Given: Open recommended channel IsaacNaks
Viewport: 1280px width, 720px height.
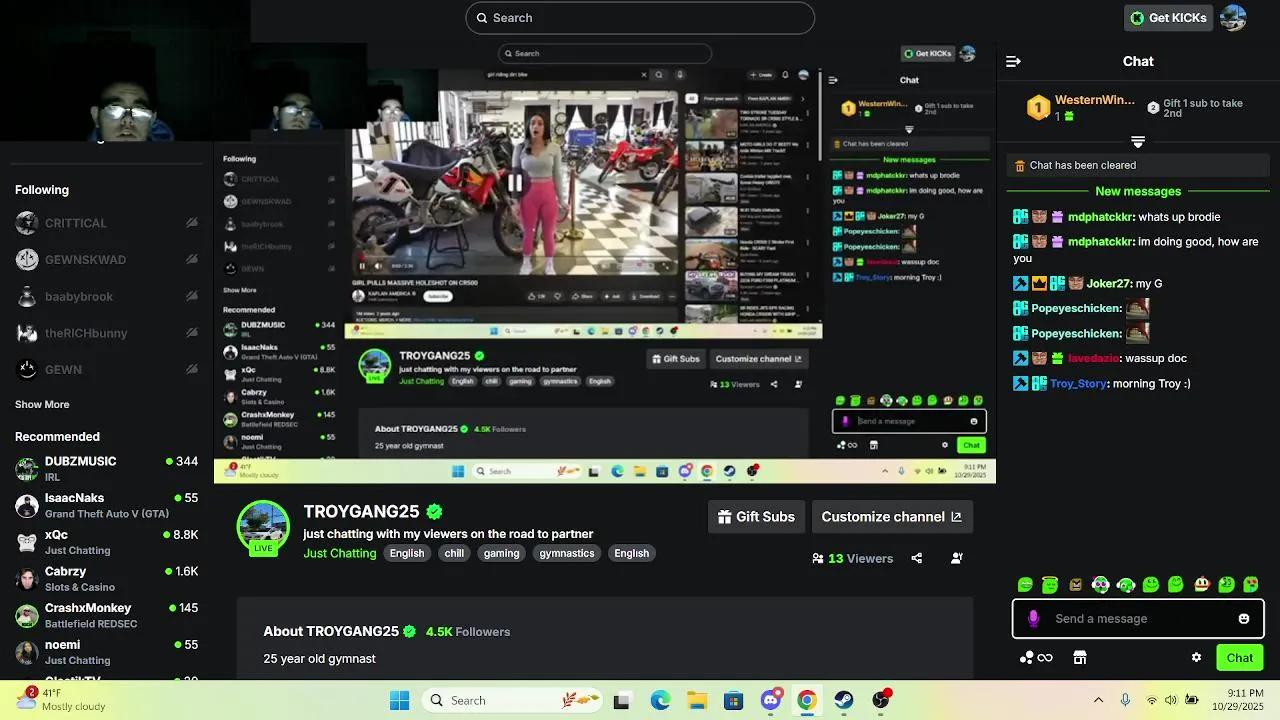Looking at the screenshot, I should coord(106,504).
